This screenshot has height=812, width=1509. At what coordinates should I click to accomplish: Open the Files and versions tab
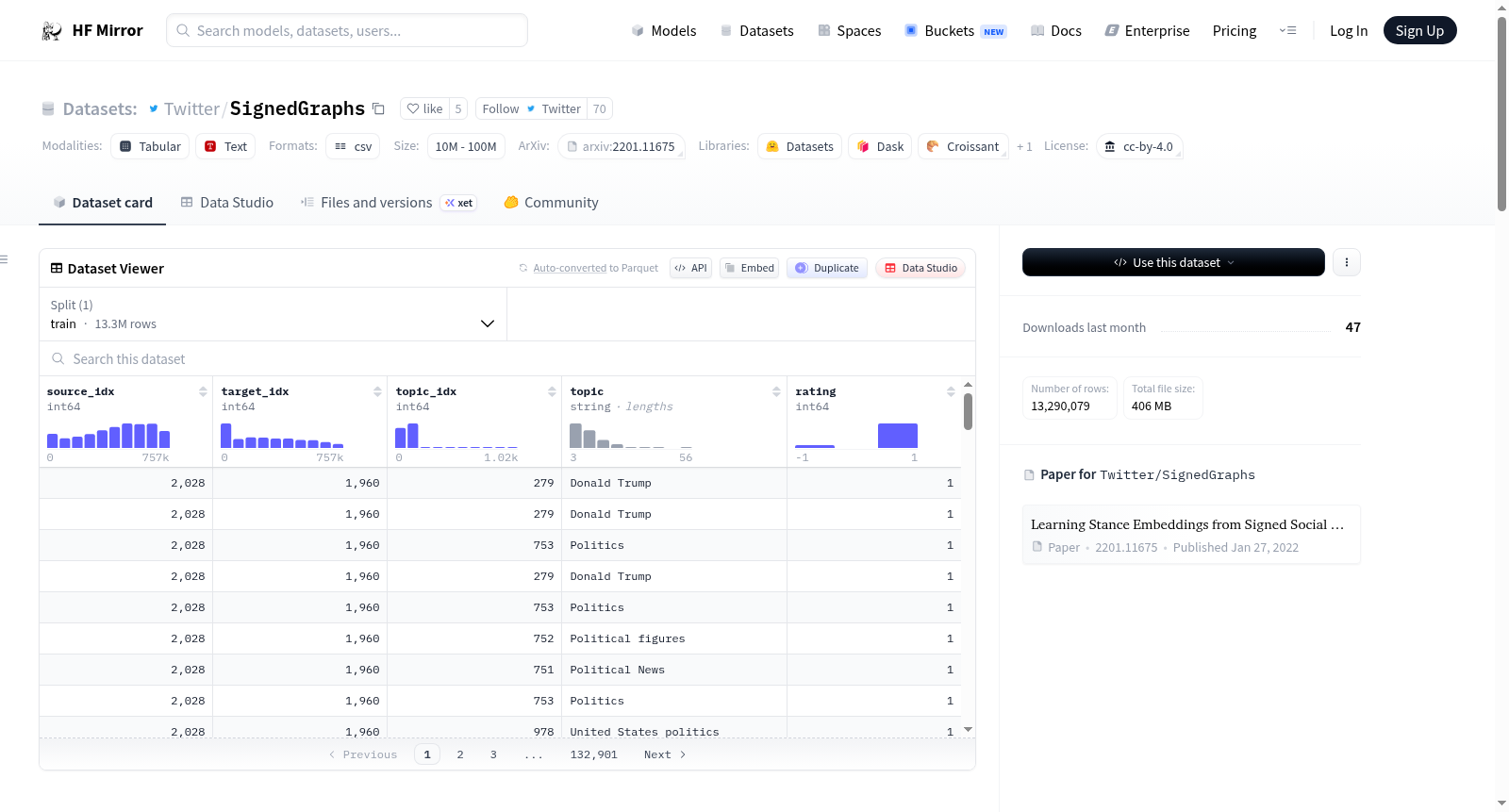(x=389, y=203)
